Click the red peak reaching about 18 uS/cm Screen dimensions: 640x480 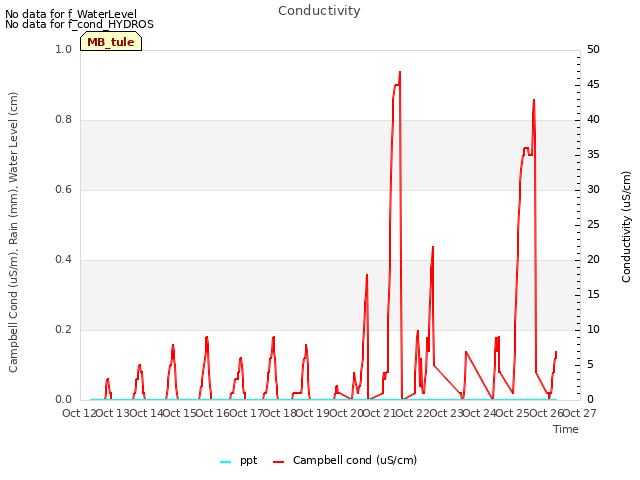click(367, 276)
